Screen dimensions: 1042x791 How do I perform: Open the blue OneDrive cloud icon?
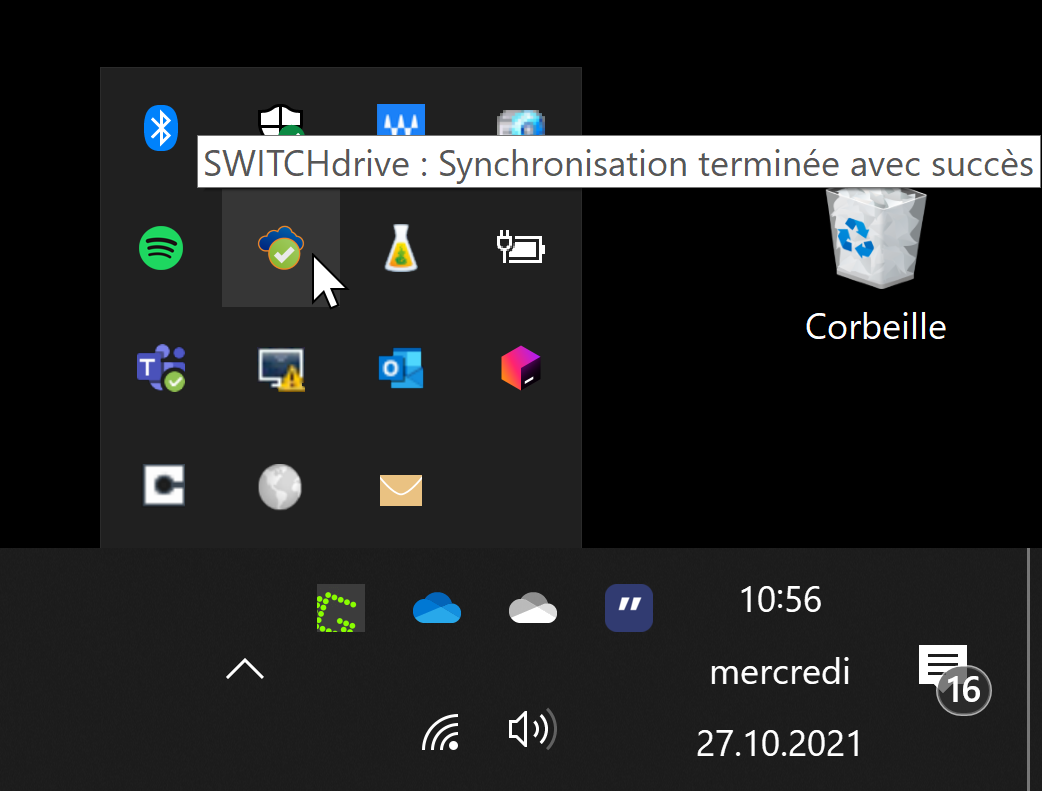coord(437,608)
